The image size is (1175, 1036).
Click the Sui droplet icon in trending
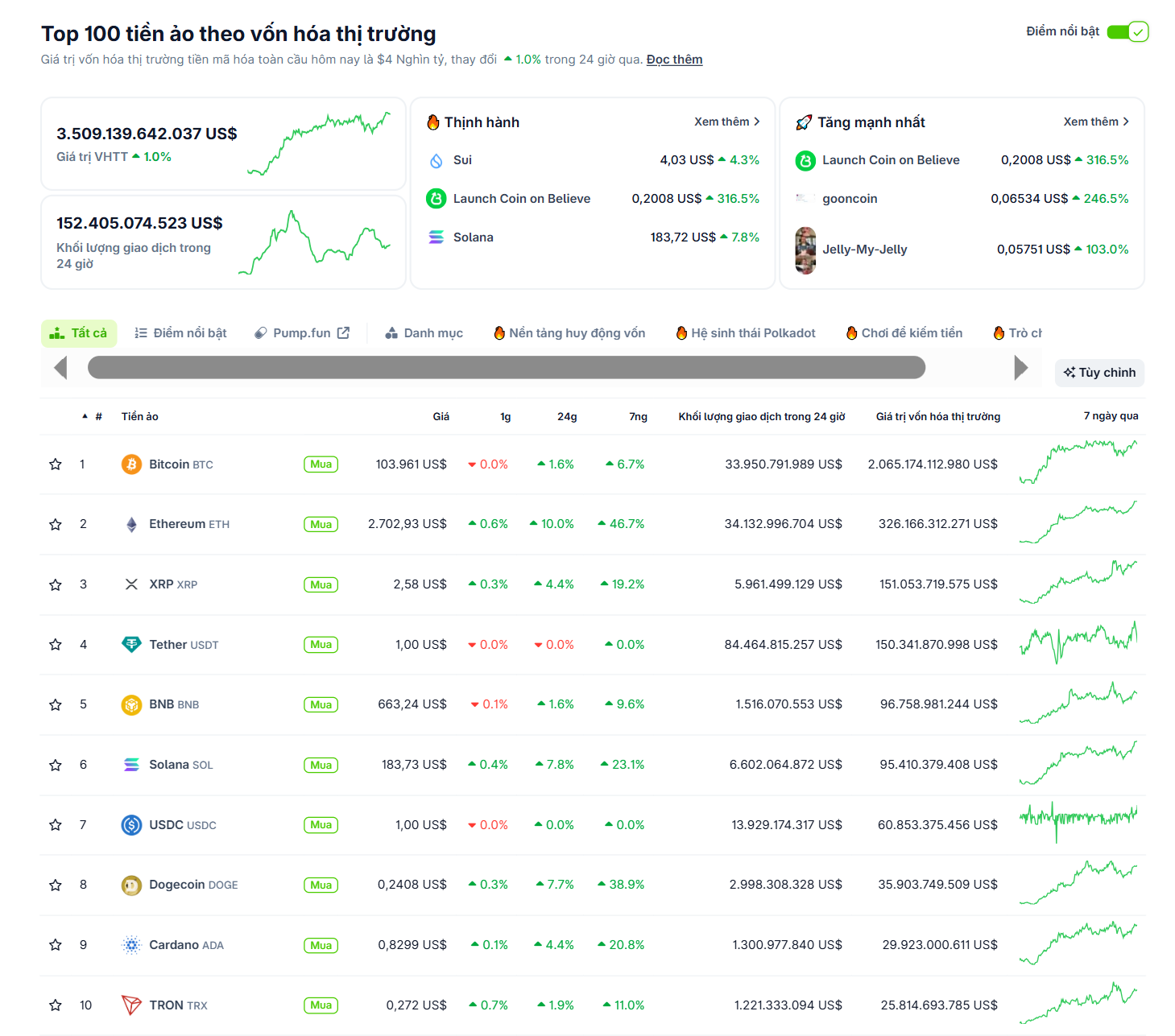point(436,160)
